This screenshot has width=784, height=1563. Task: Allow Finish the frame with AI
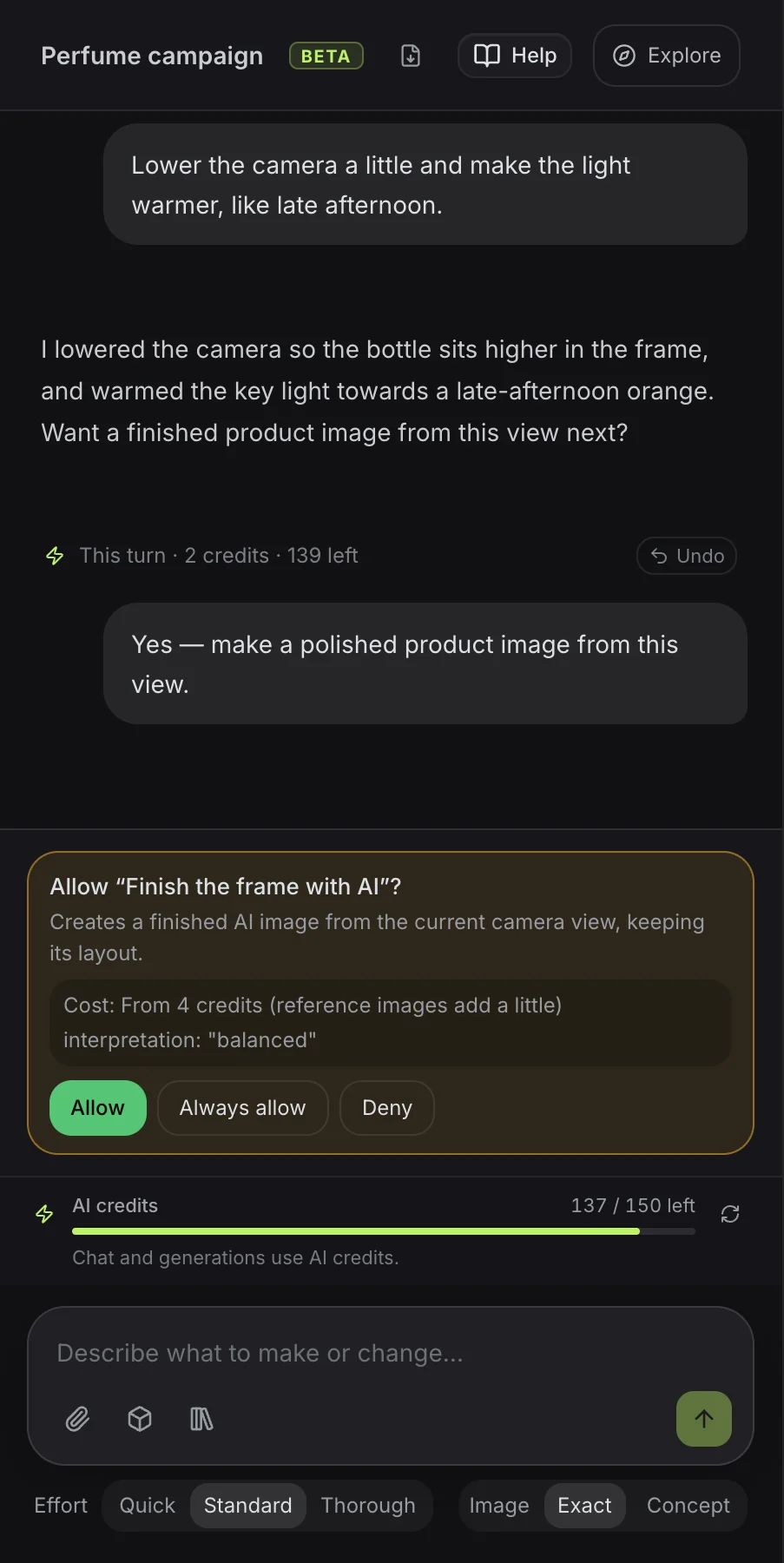coord(98,1108)
